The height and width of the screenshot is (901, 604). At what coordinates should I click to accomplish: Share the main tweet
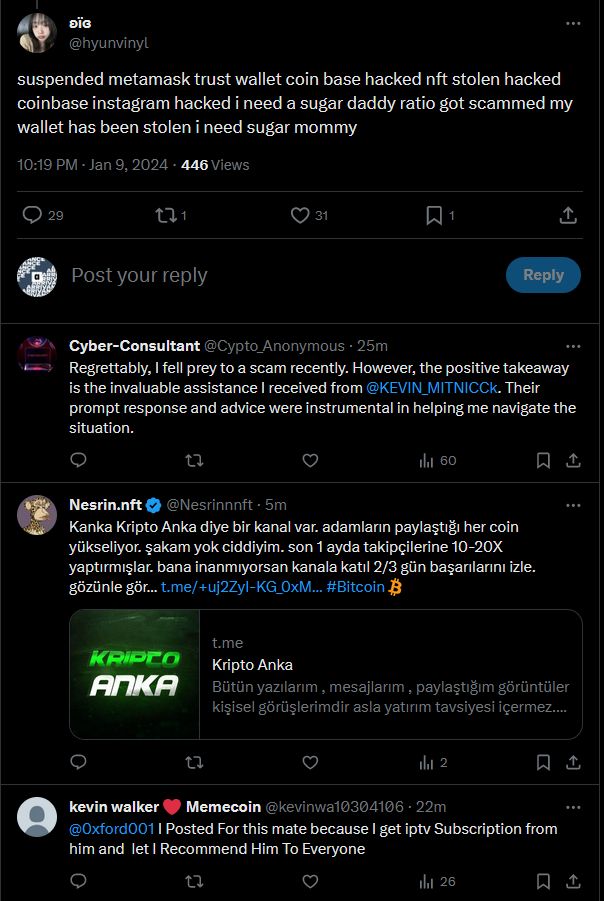[567, 215]
